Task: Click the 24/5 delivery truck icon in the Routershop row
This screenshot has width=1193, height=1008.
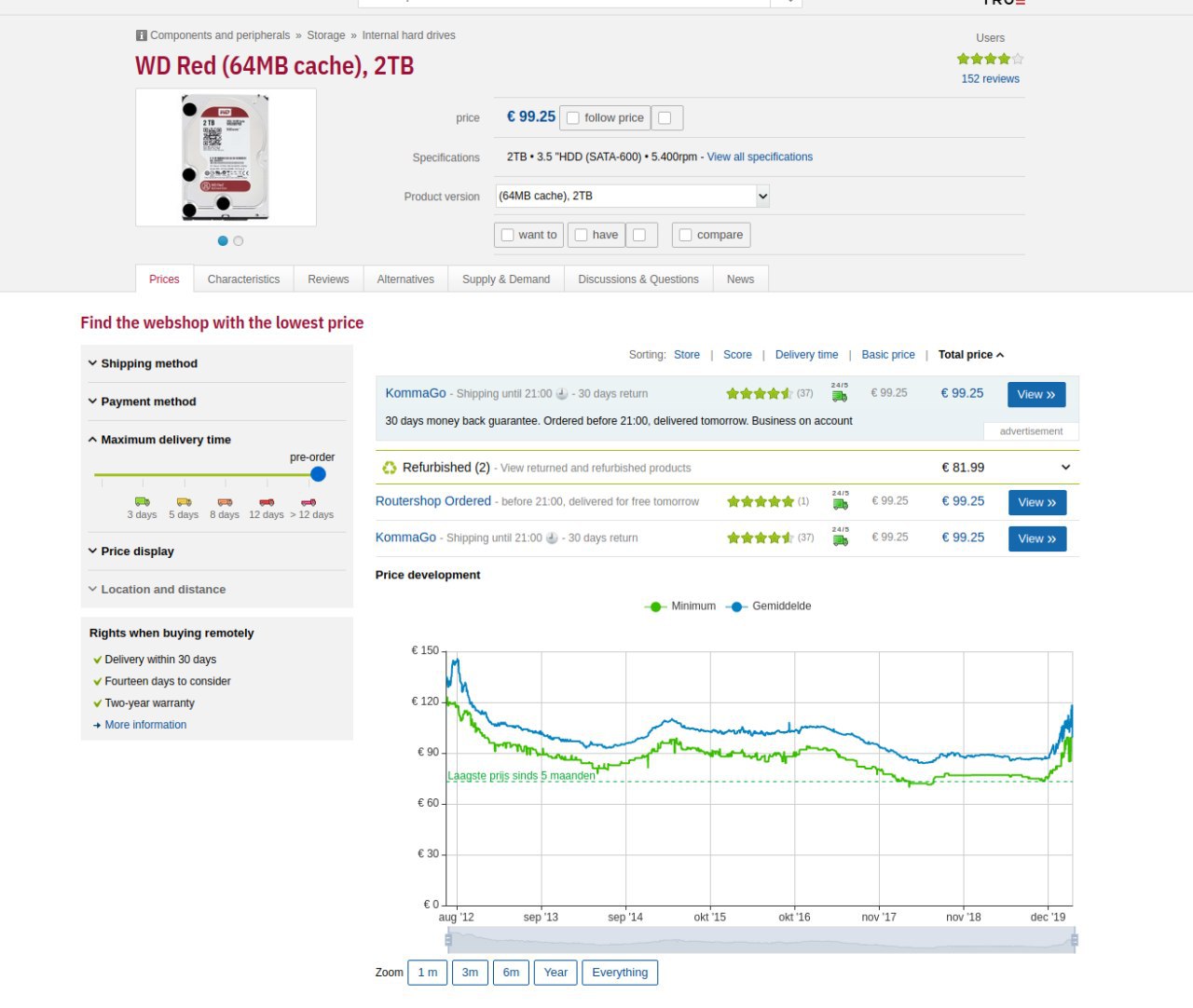Action: (840, 500)
